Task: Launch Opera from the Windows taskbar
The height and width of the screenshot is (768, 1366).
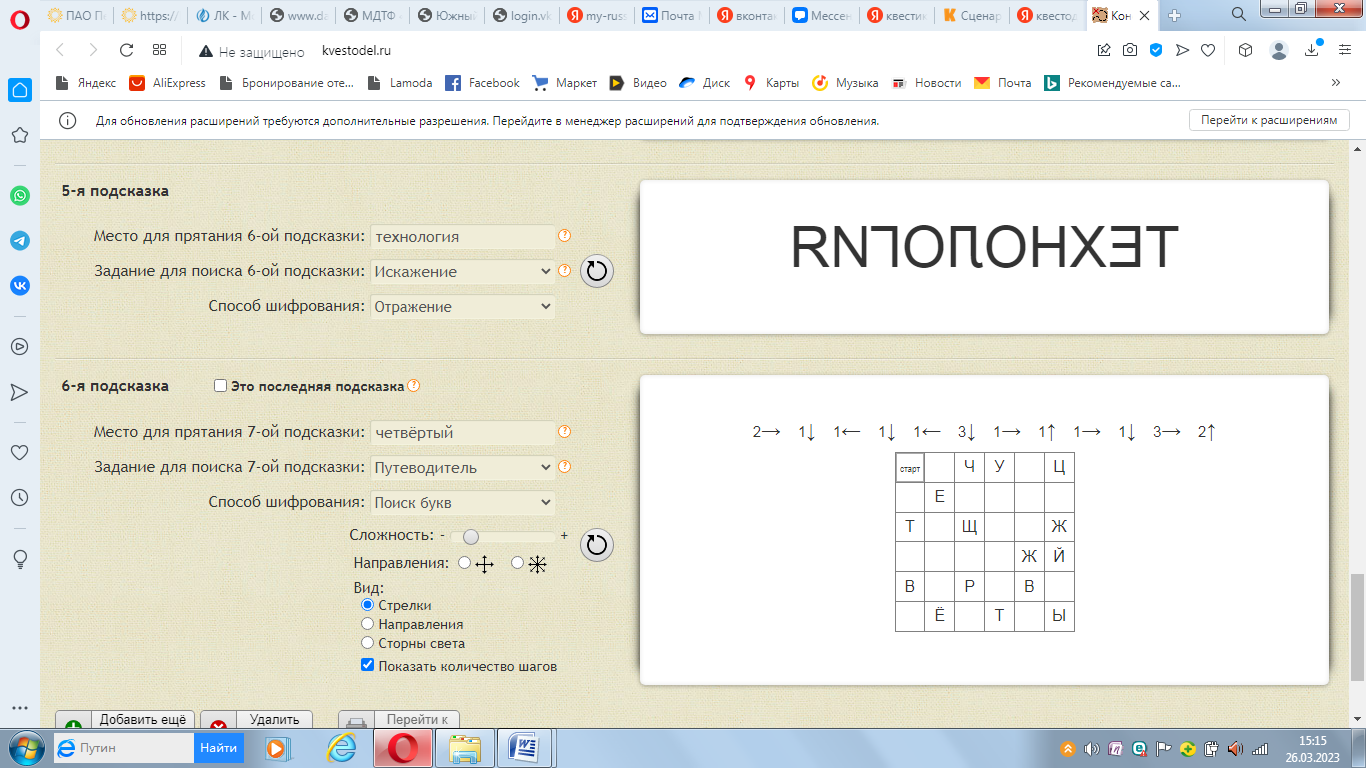Action: click(402, 748)
